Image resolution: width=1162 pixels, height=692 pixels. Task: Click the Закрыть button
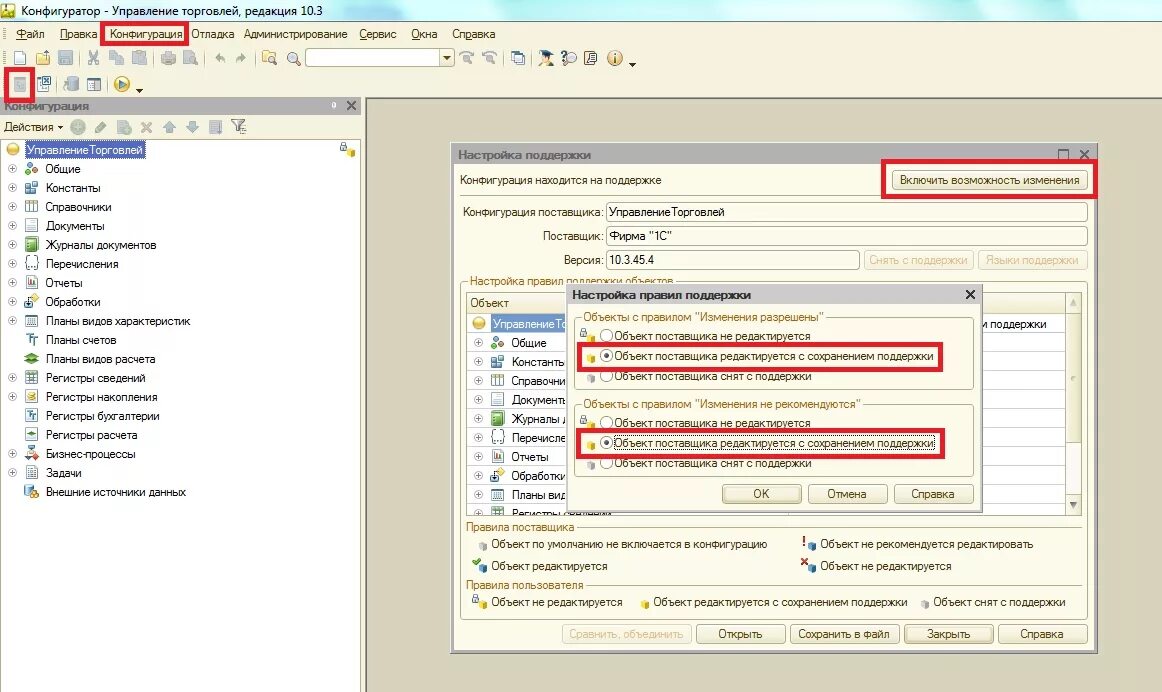click(948, 634)
